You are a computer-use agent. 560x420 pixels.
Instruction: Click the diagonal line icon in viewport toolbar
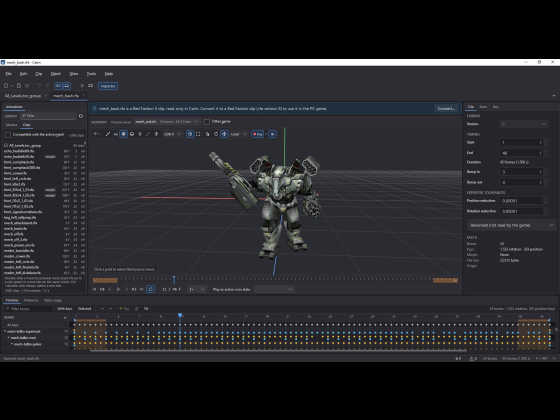click(x=148, y=134)
